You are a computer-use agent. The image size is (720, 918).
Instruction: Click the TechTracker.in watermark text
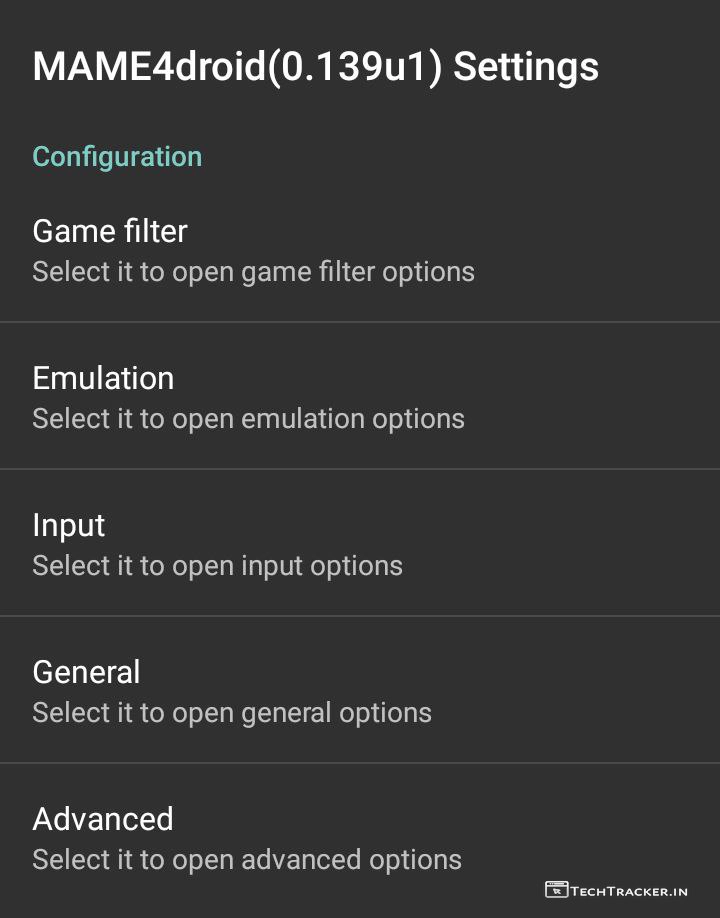point(630,890)
